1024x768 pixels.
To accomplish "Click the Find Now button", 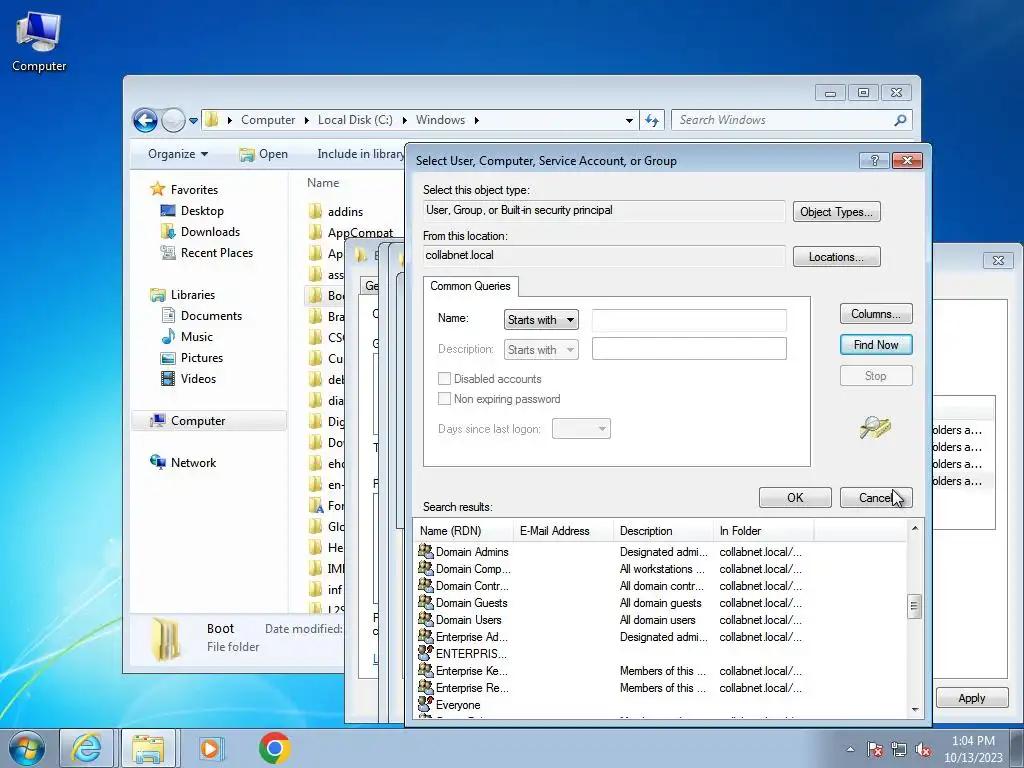I will point(876,345).
